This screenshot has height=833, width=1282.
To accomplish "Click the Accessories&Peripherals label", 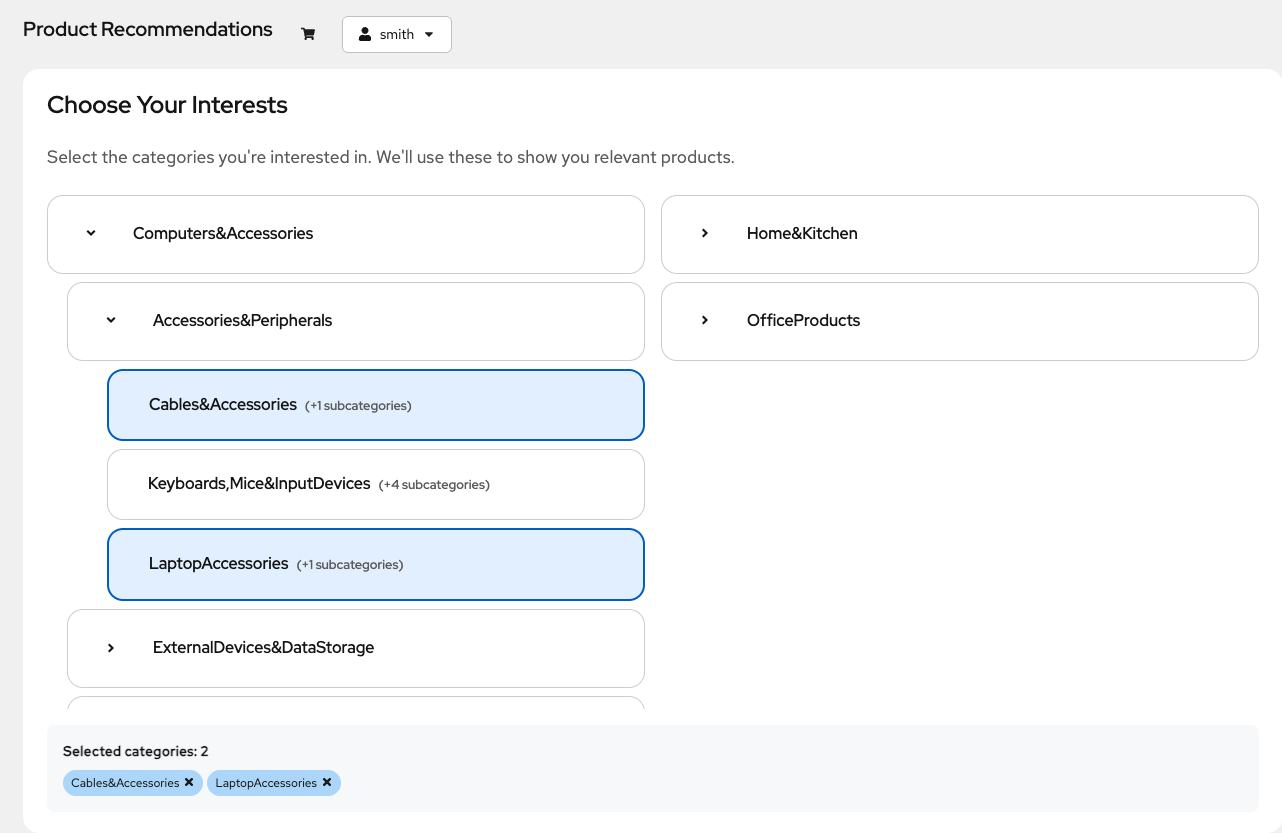I will [x=242, y=320].
